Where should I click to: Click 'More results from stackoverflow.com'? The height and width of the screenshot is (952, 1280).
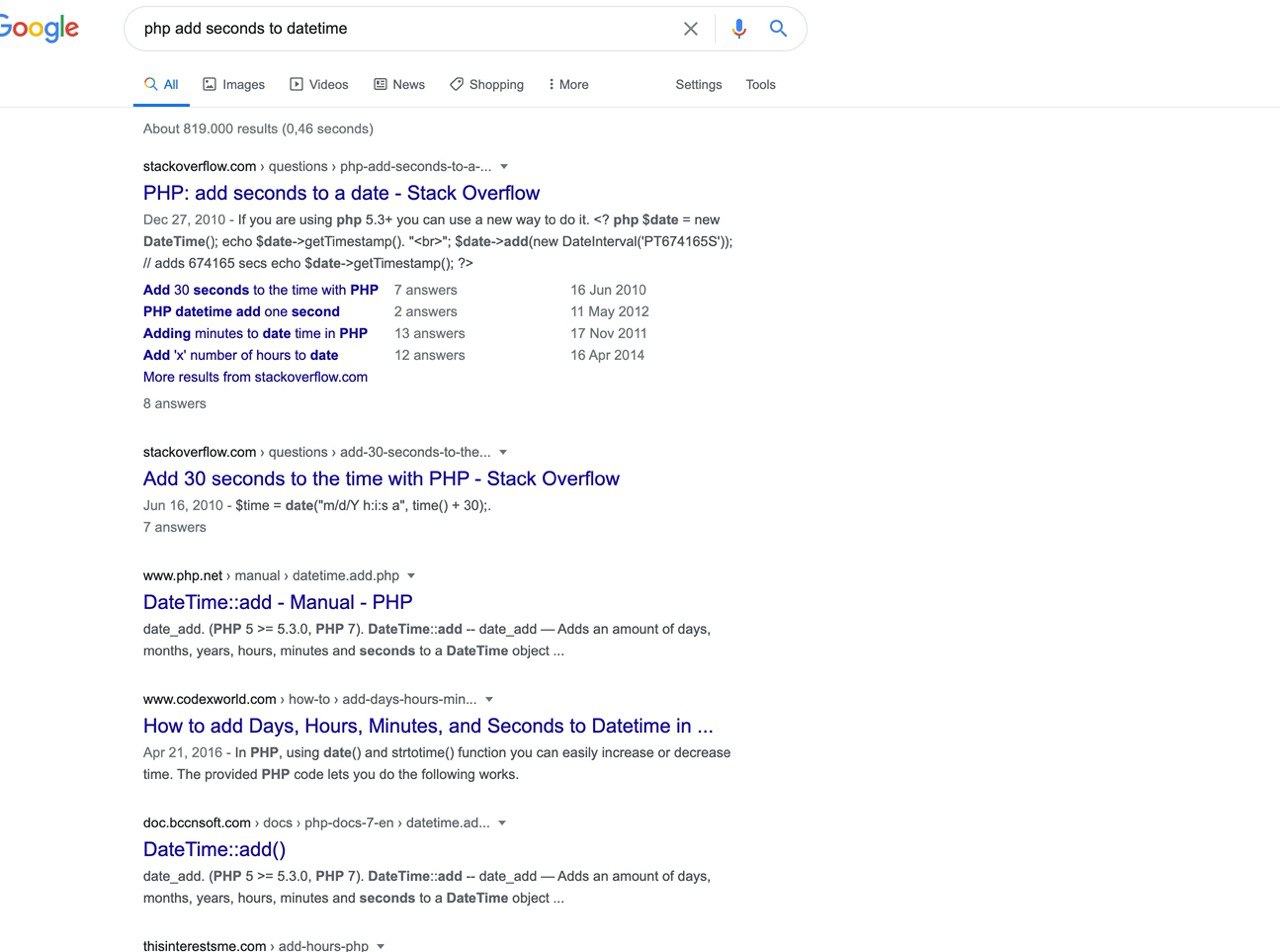255,378
